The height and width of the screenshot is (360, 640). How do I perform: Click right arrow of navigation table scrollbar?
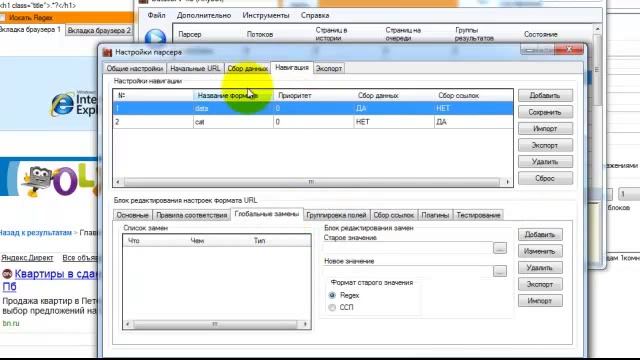(507, 182)
